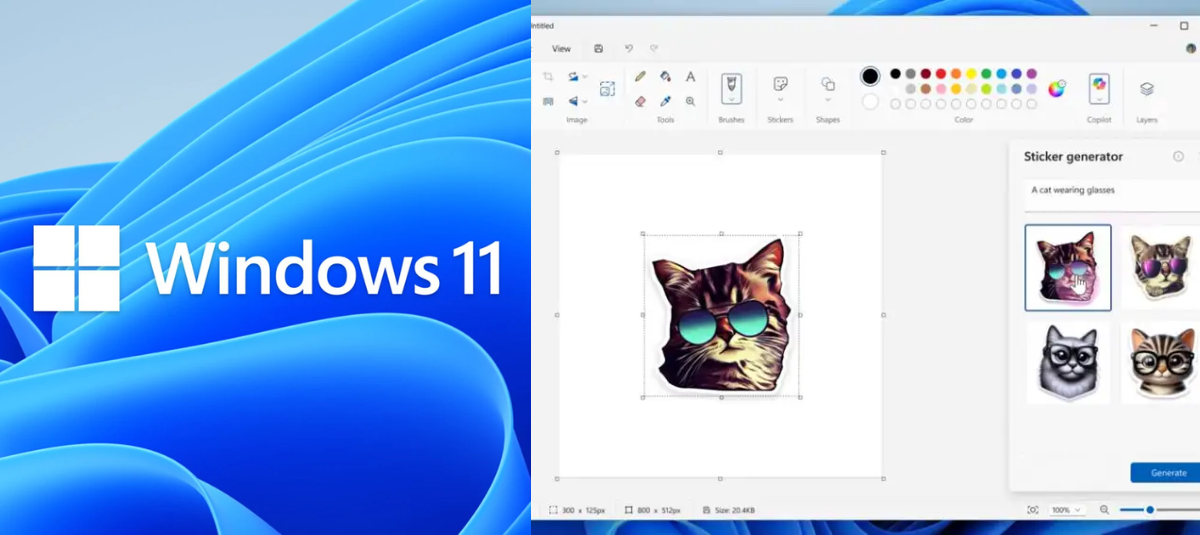Open the profile avatar in title bar

coord(1190,48)
